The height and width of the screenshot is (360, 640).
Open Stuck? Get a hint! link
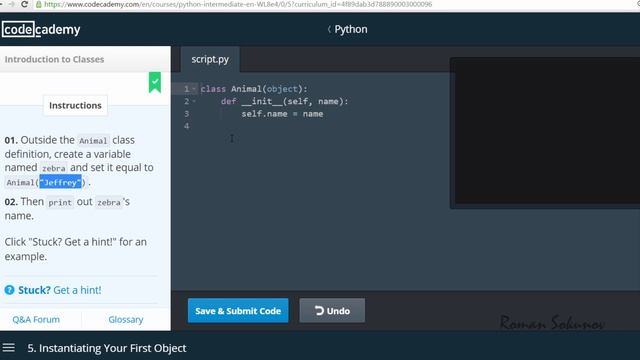[60, 290]
